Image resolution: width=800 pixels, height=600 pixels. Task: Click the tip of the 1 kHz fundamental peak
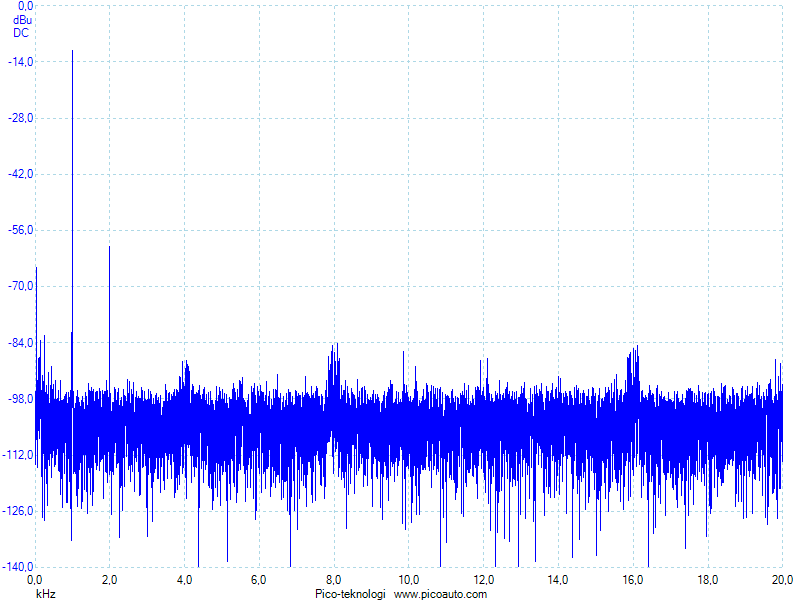click(72, 51)
